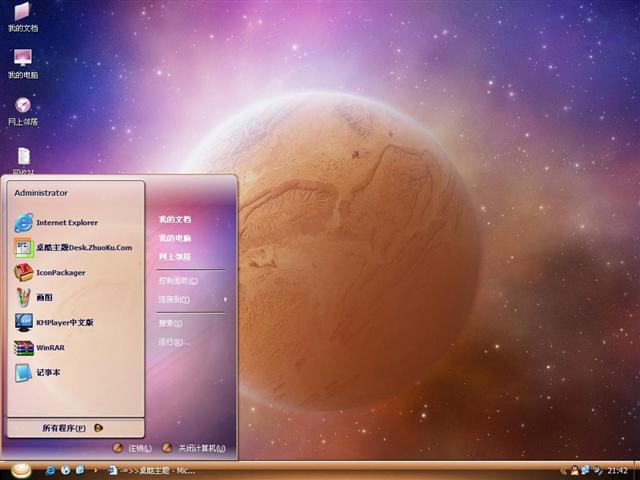Click the Start button orb on taskbar

[22, 469]
